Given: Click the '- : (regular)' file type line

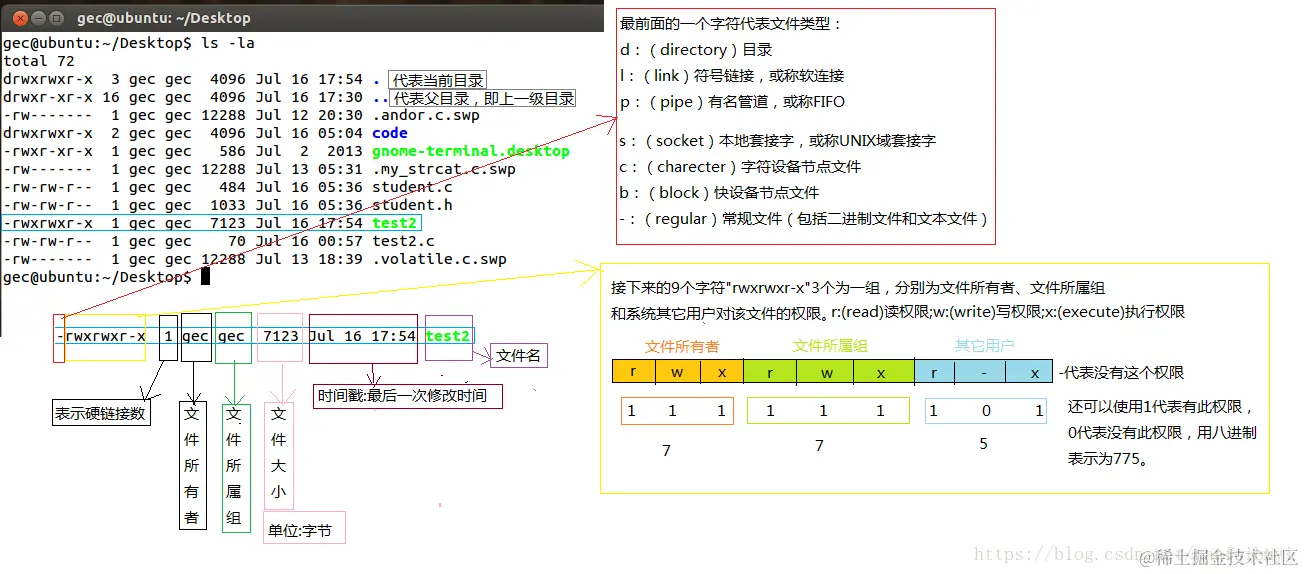Looking at the screenshot, I should pos(804,219).
